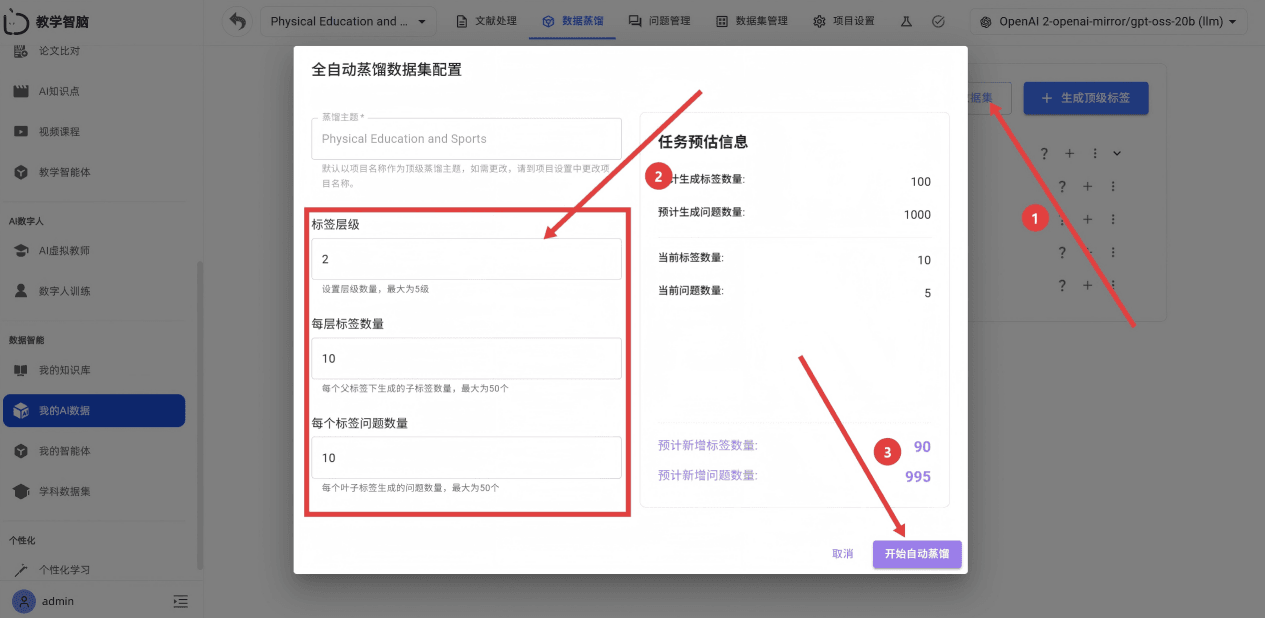Click the 学科数据集 graduation cap icon
This screenshot has width=1265, height=618.
pyautogui.click(x=21, y=492)
